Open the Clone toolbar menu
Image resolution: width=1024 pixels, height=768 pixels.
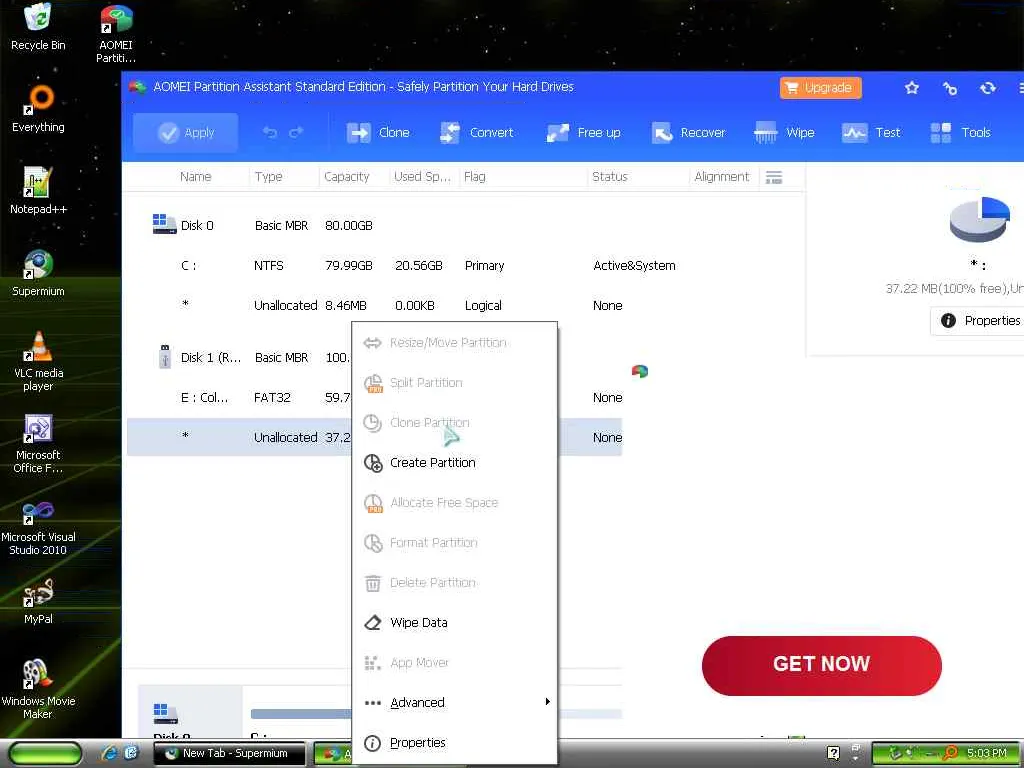[x=377, y=133]
